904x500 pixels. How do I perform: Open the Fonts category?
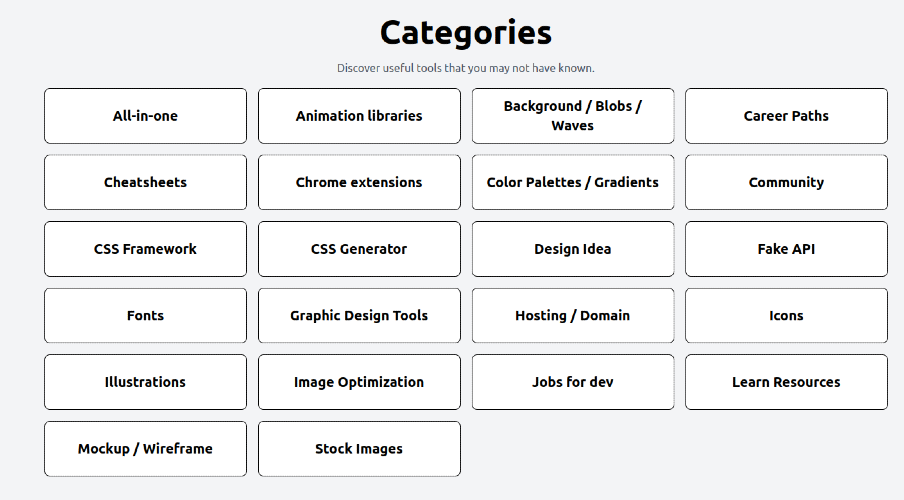pyautogui.click(x=145, y=315)
